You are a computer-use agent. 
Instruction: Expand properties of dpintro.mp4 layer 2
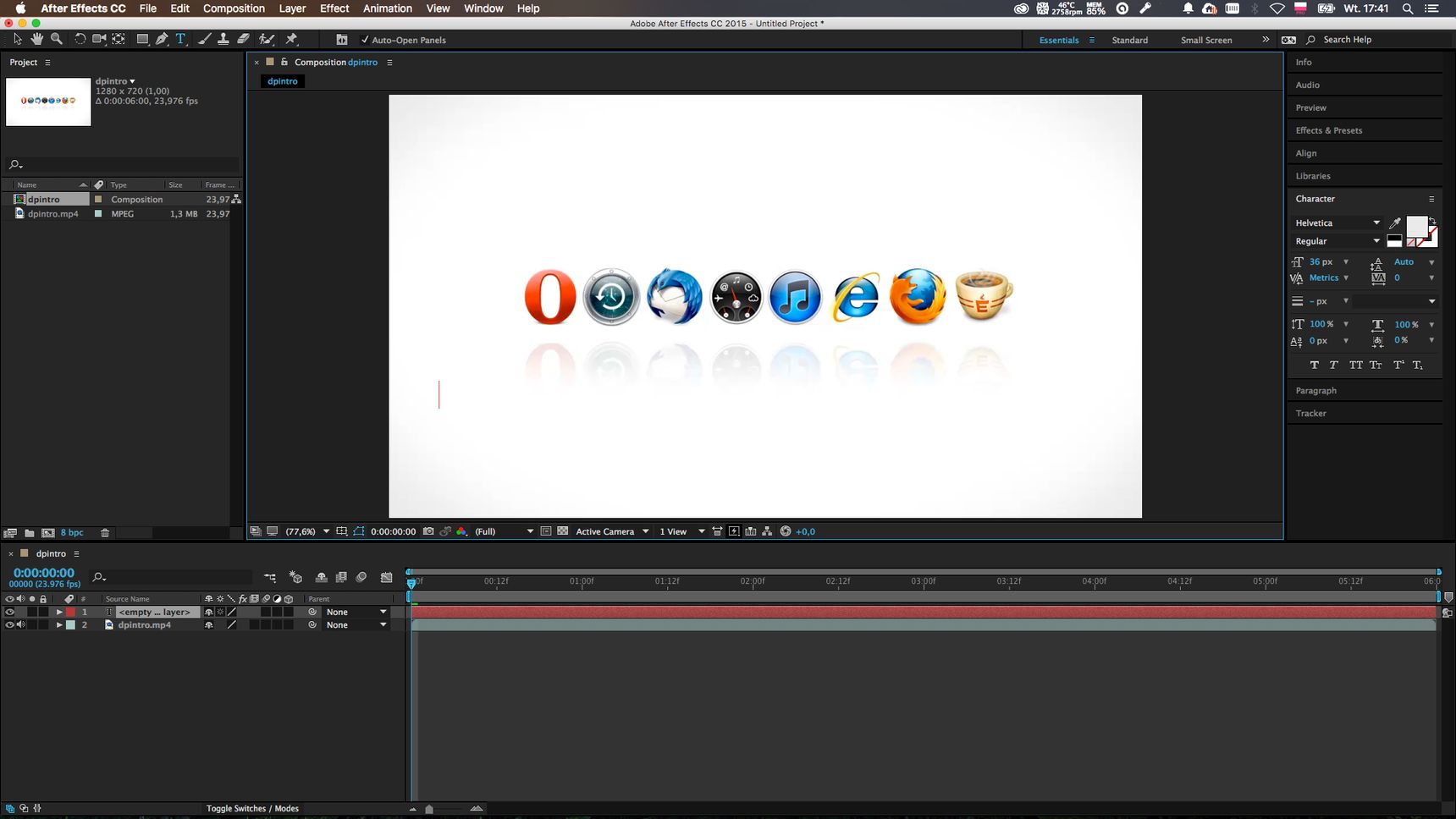(x=59, y=625)
